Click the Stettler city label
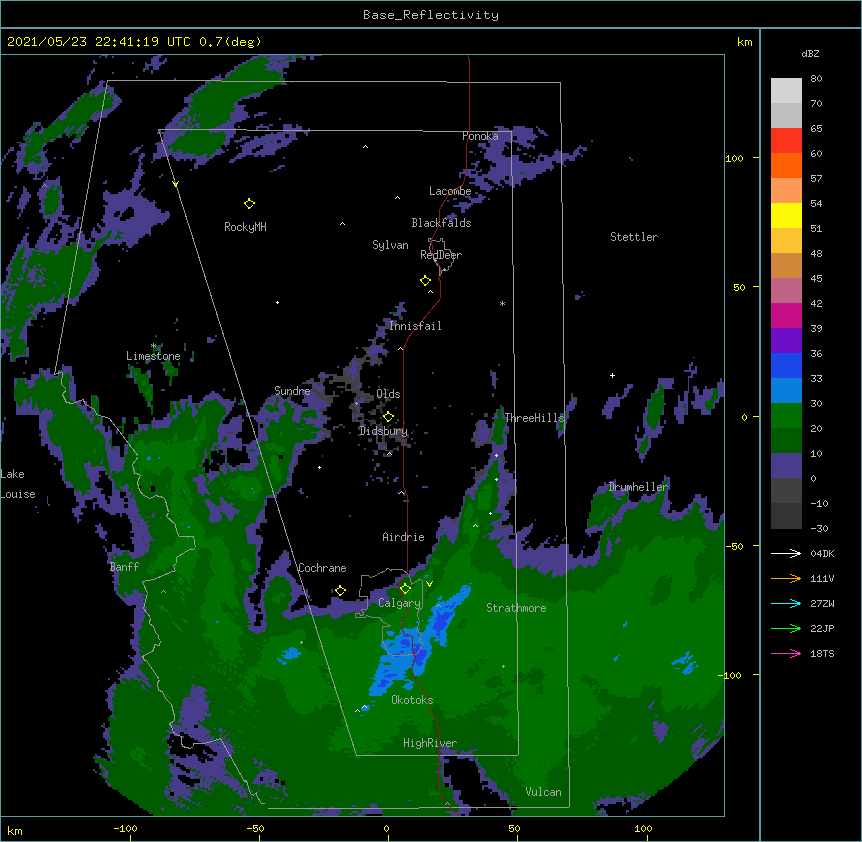 pos(634,237)
